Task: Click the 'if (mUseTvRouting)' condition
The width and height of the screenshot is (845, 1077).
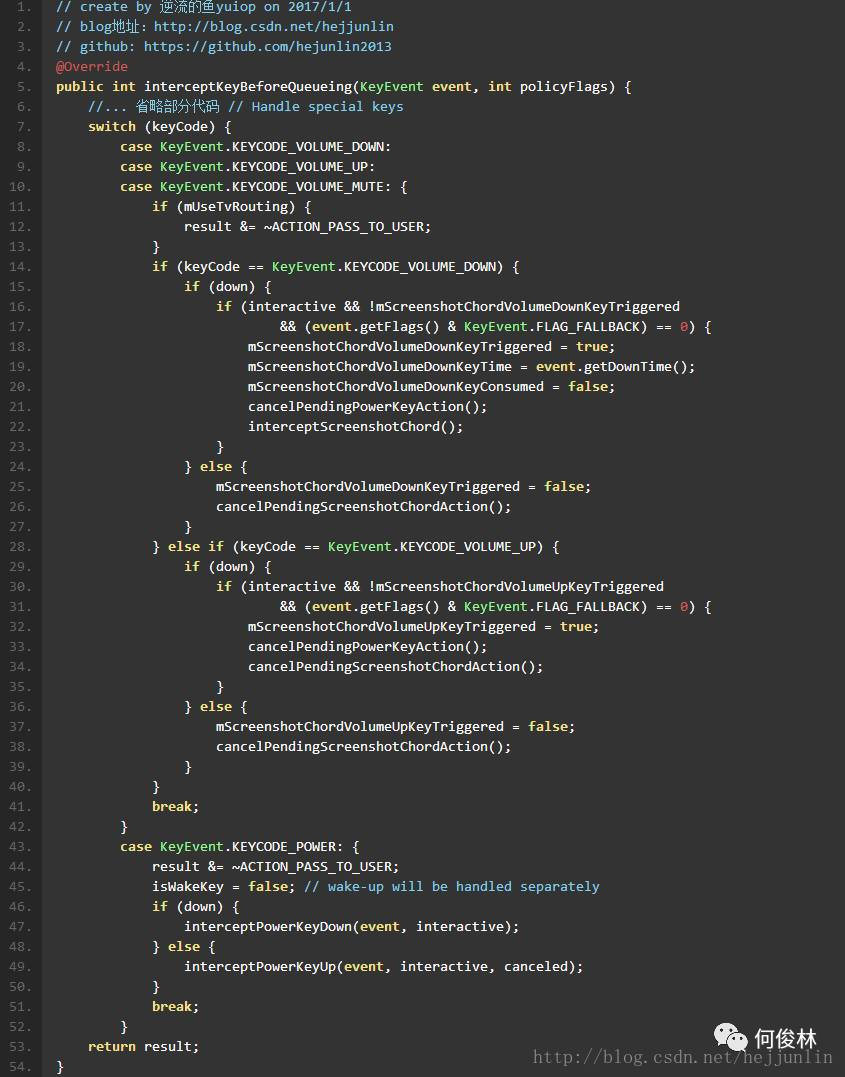Action: click(224, 207)
